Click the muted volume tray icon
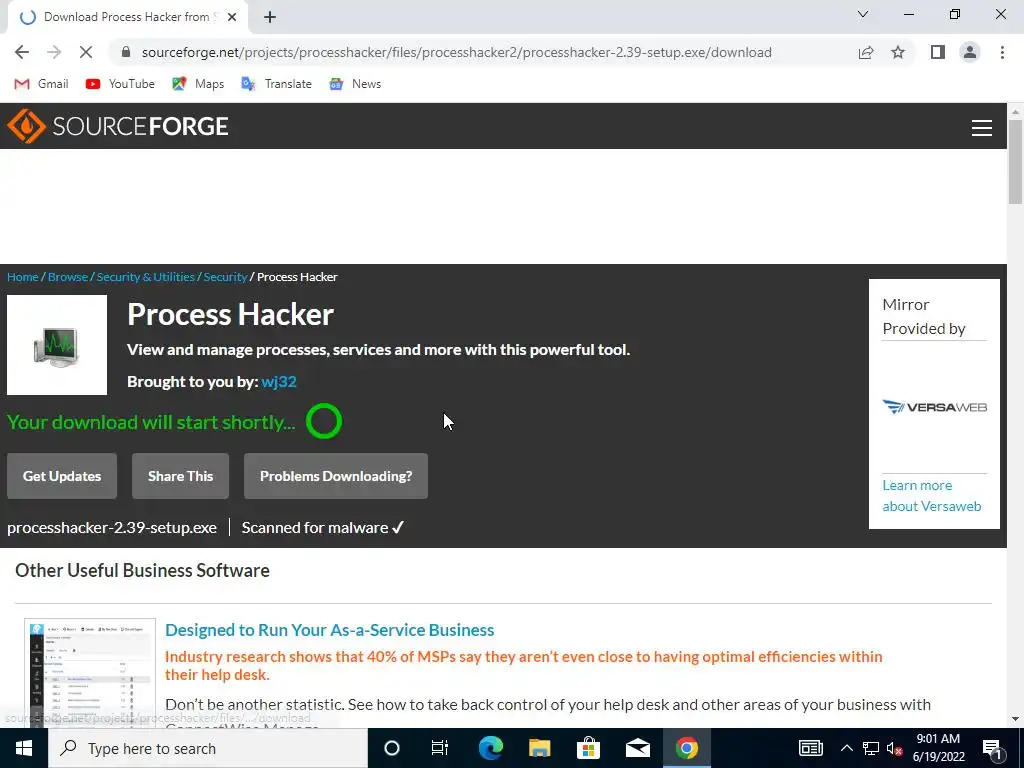 pos(895,748)
